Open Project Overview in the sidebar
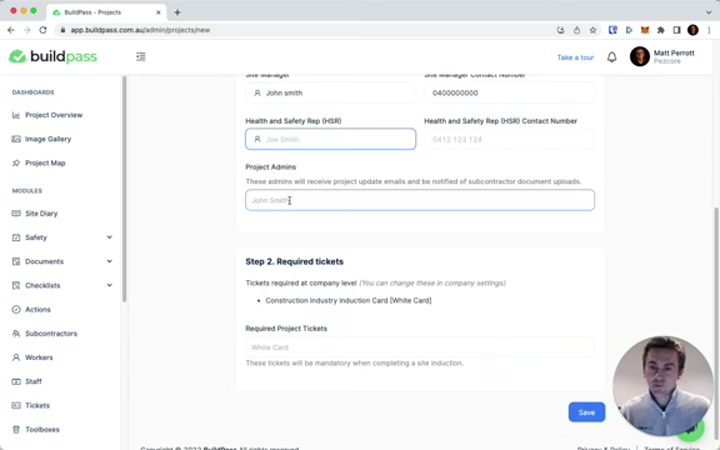 point(54,115)
